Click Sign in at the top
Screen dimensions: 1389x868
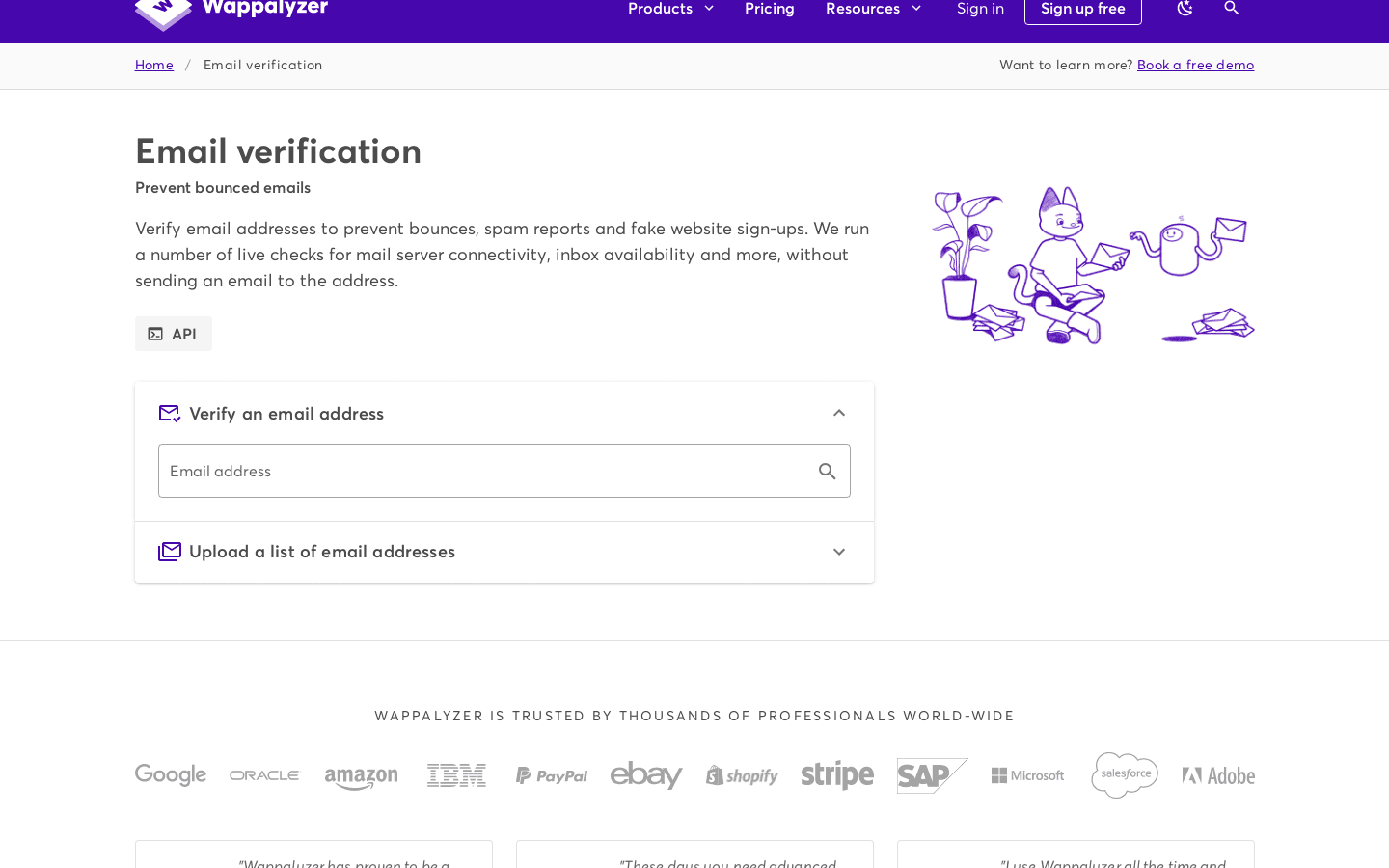pyautogui.click(x=980, y=8)
